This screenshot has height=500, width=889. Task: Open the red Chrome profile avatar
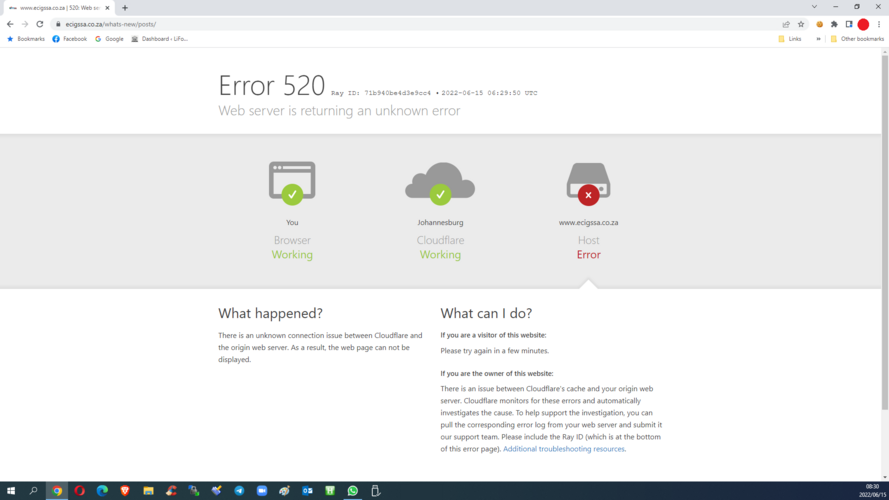(x=863, y=24)
